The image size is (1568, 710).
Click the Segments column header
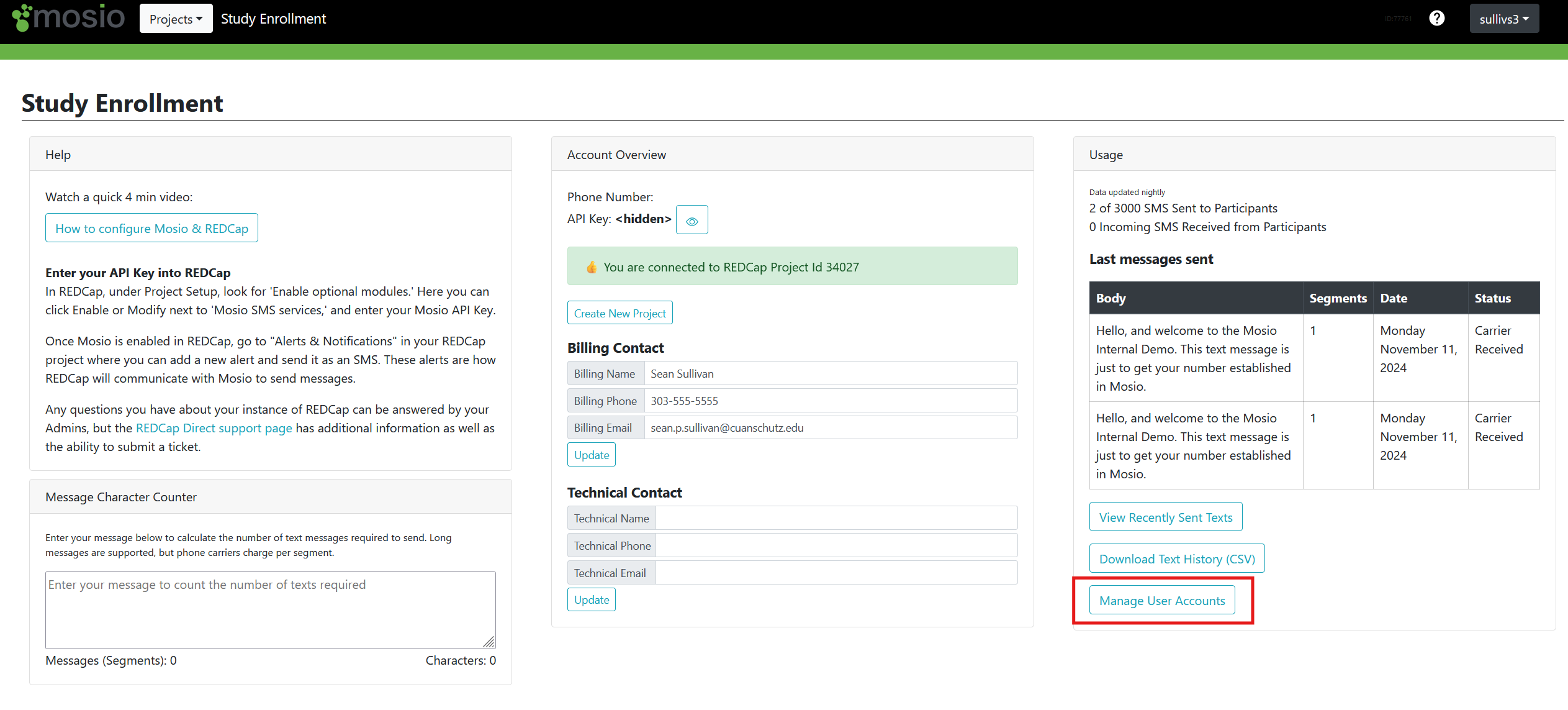tap(1338, 298)
